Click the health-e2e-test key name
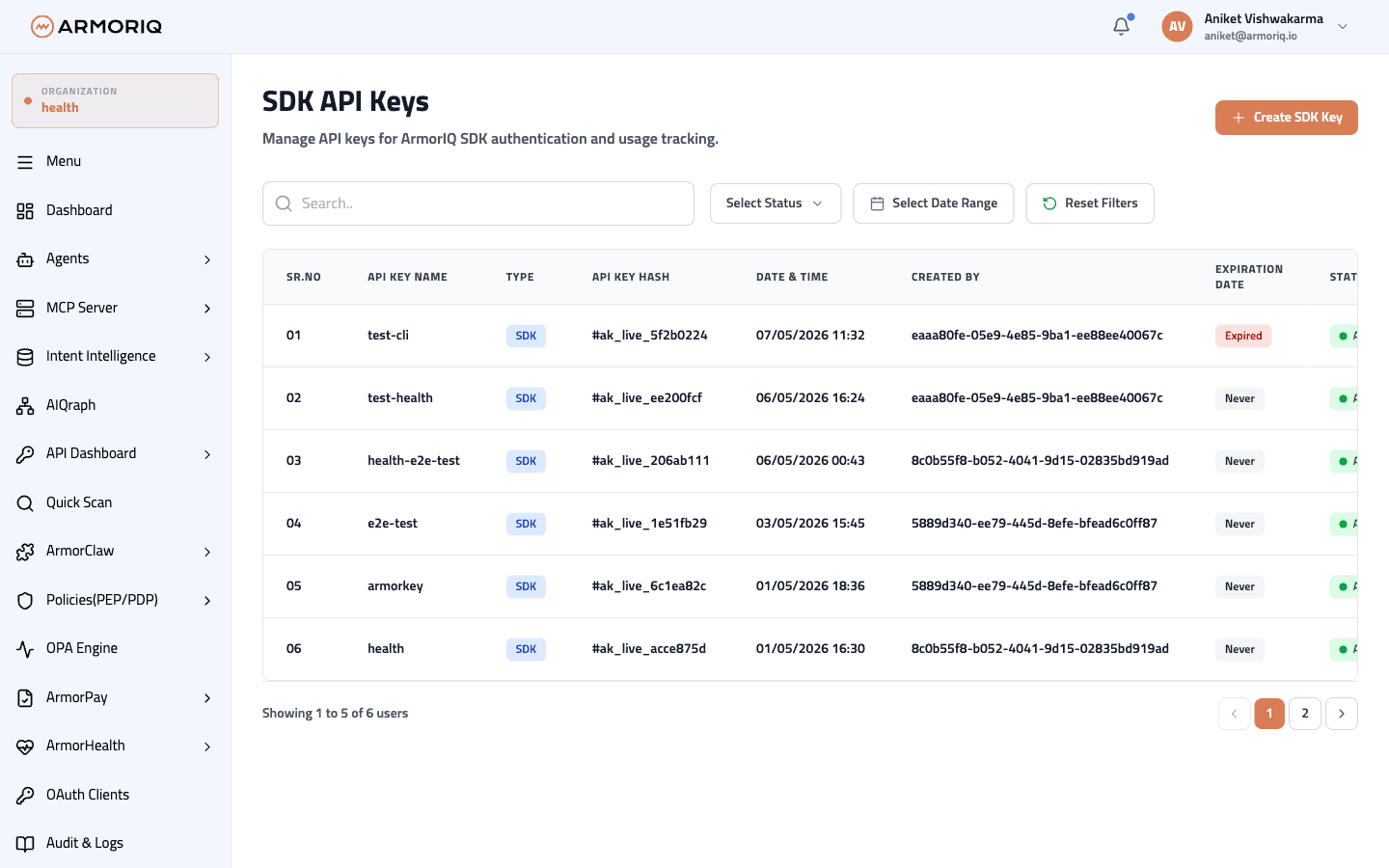The image size is (1389, 868). tap(414, 461)
